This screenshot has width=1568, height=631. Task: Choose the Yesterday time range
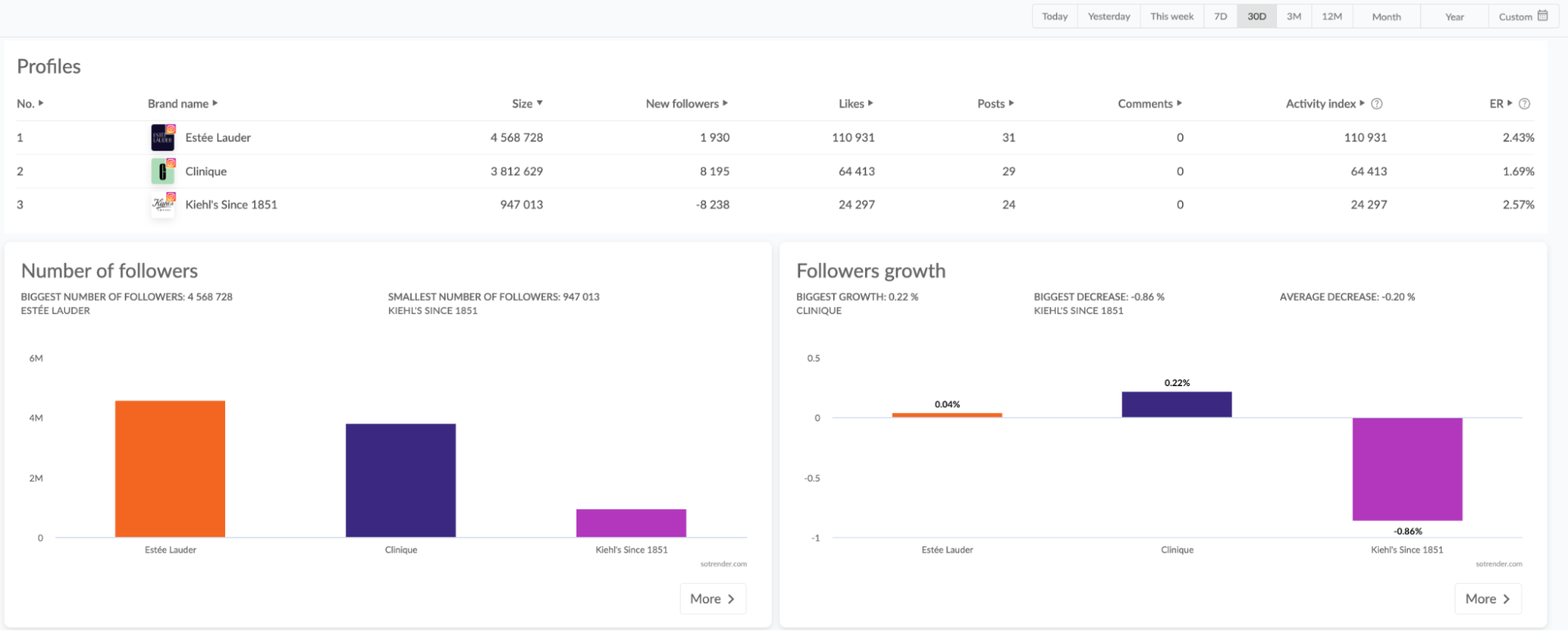point(1108,16)
